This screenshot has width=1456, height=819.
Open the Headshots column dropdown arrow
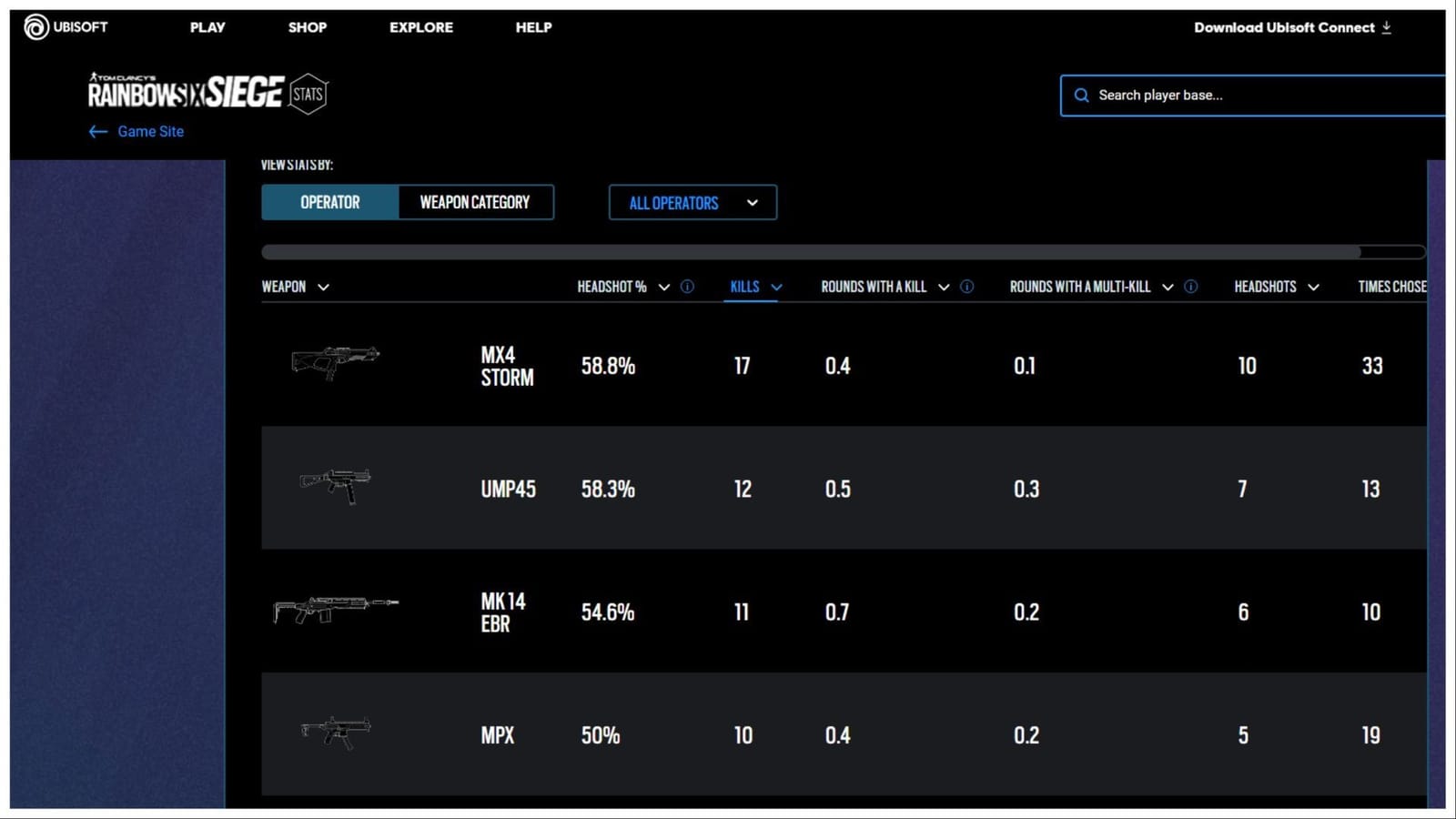pyautogui.click(x=1313, y=287)
